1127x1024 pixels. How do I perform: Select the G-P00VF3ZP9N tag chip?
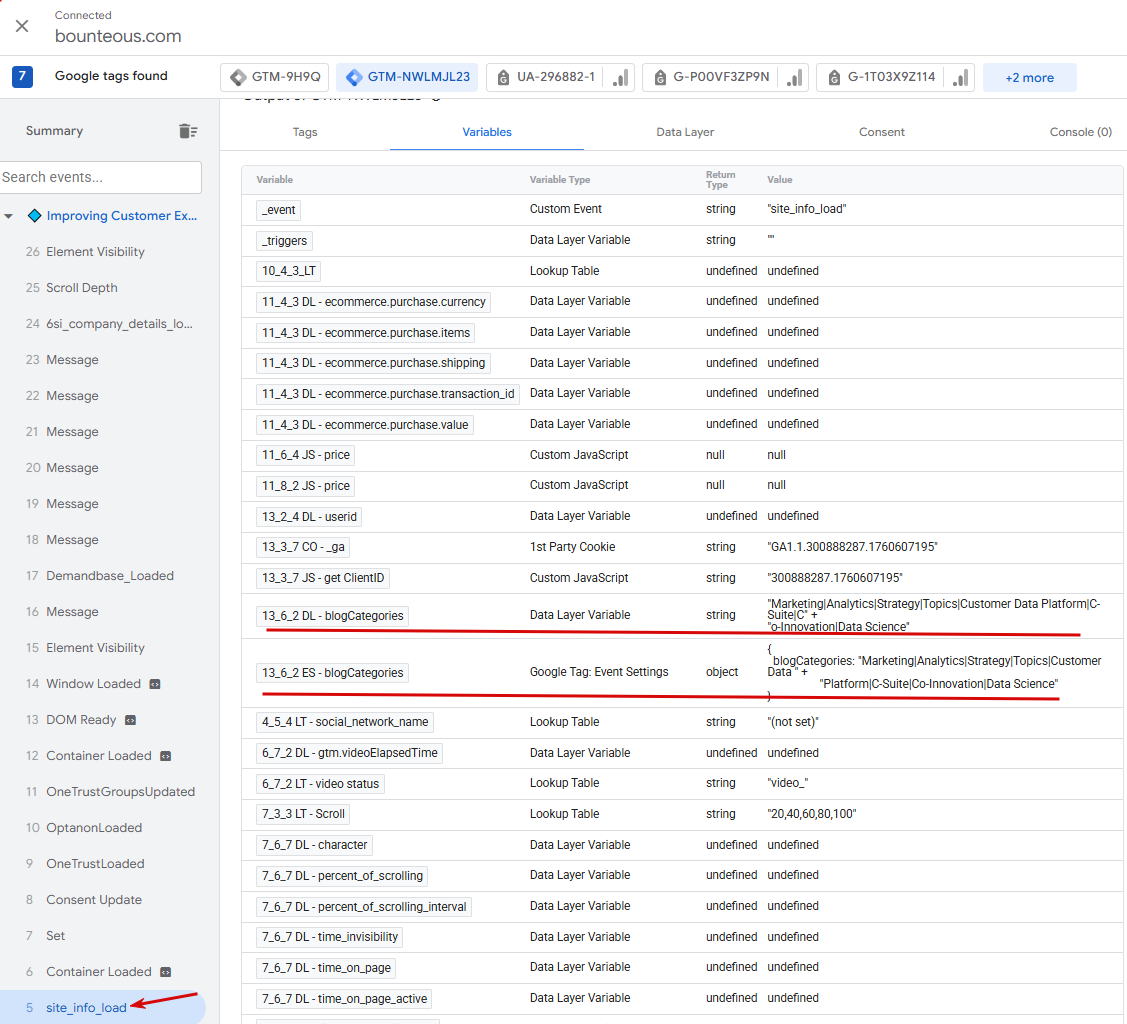(725, 77)
